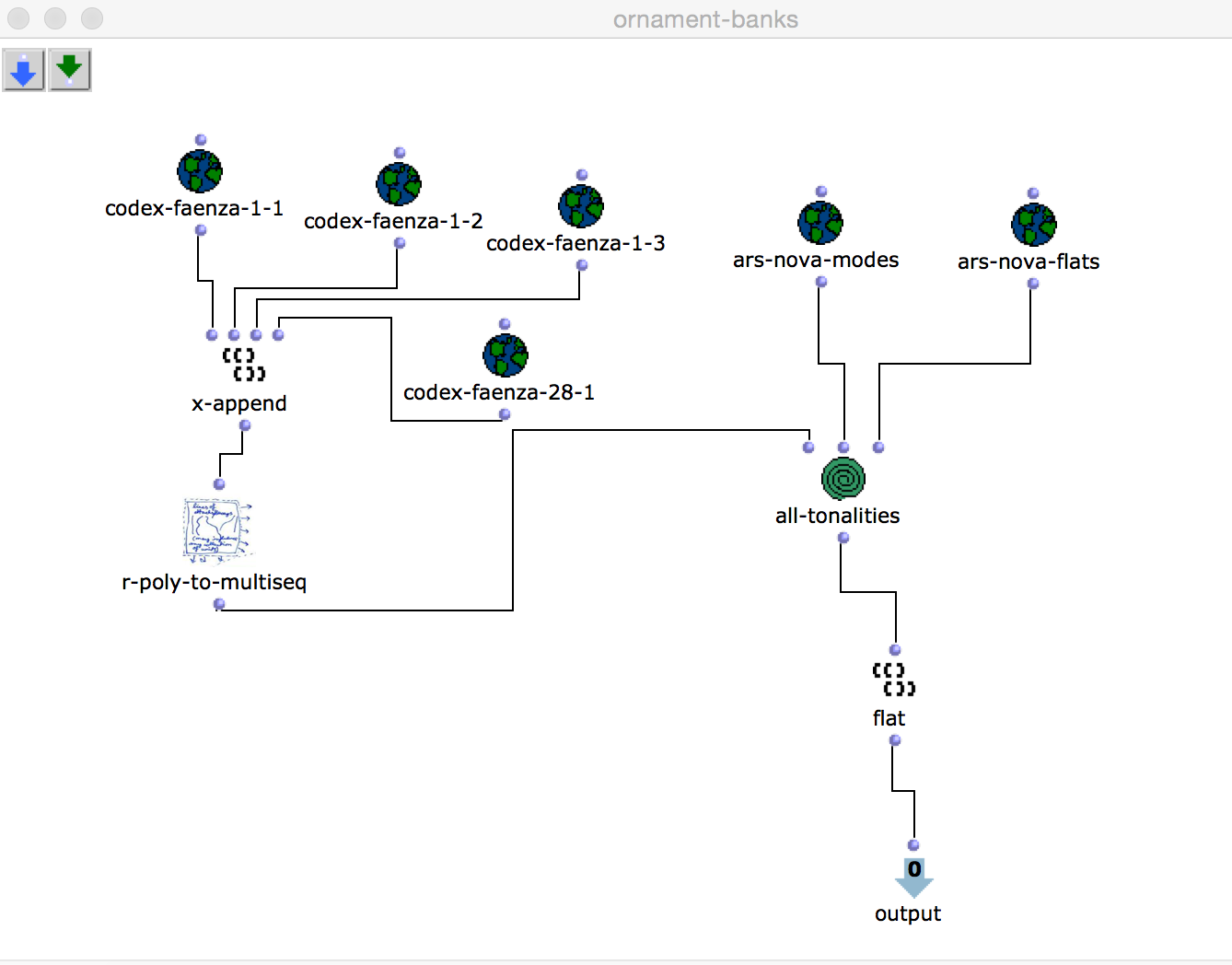This screenshot has width=1232, height=965.
Task: Click the x-append function box icon
Action: click(x=244, y=365)
